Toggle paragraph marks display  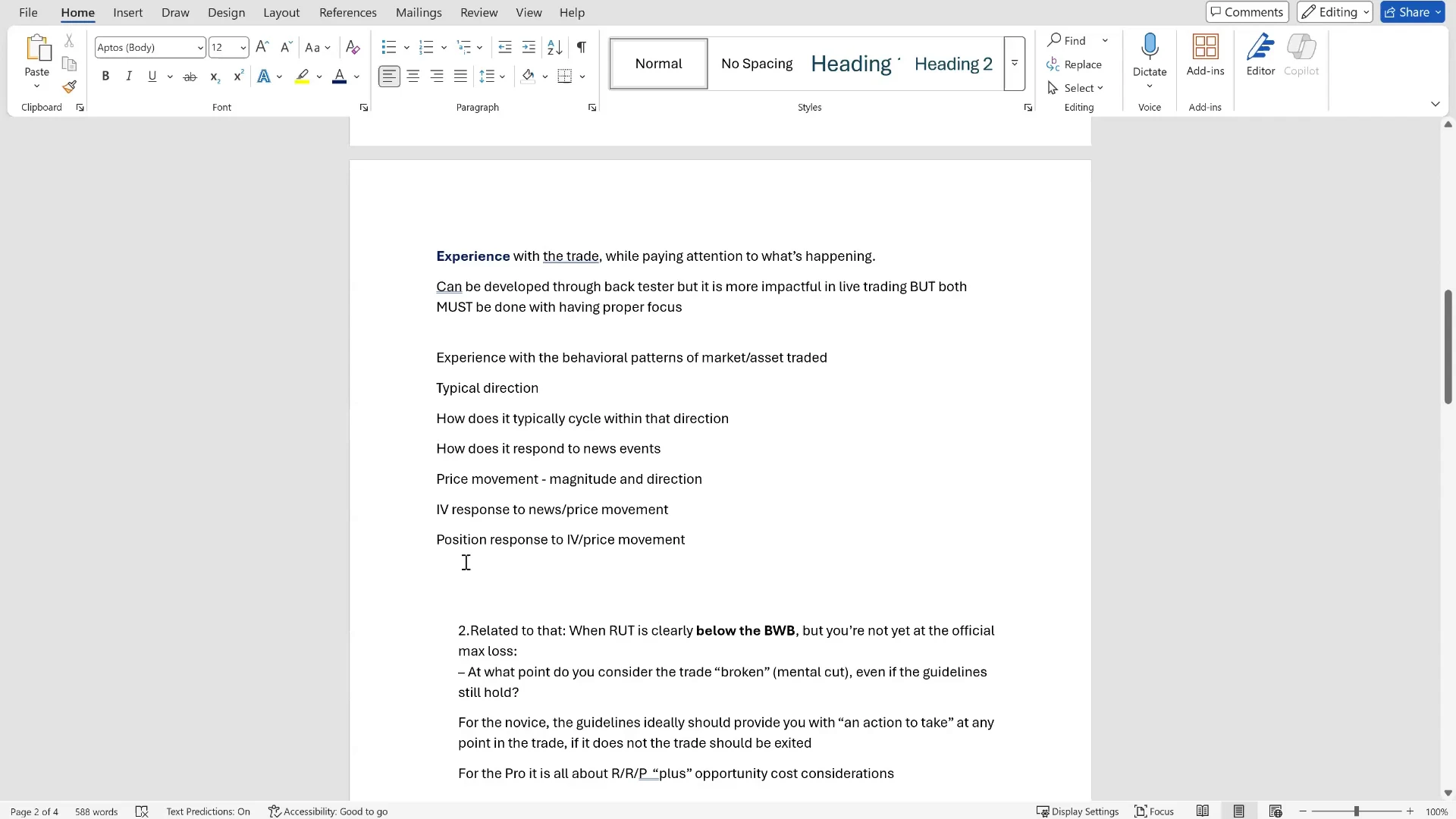pos(582,47)
